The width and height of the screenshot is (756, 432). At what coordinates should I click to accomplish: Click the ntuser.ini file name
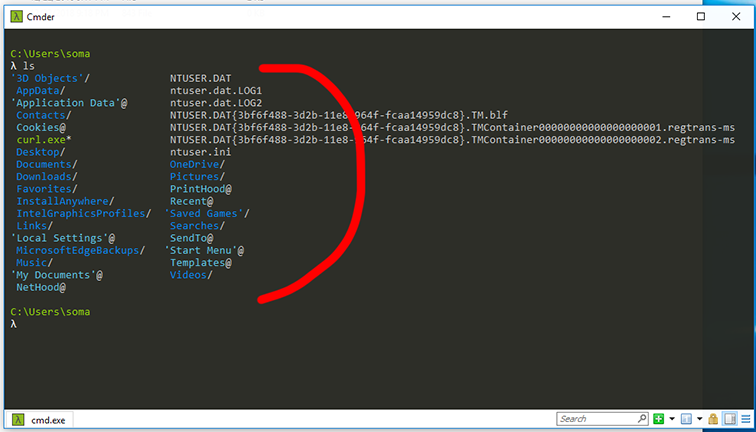pos(201,152)
